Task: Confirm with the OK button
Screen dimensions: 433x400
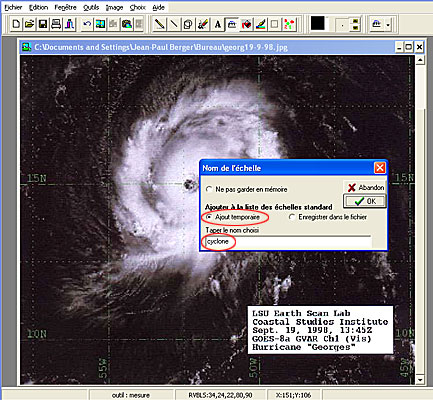Action: click(x=365, y=201)
